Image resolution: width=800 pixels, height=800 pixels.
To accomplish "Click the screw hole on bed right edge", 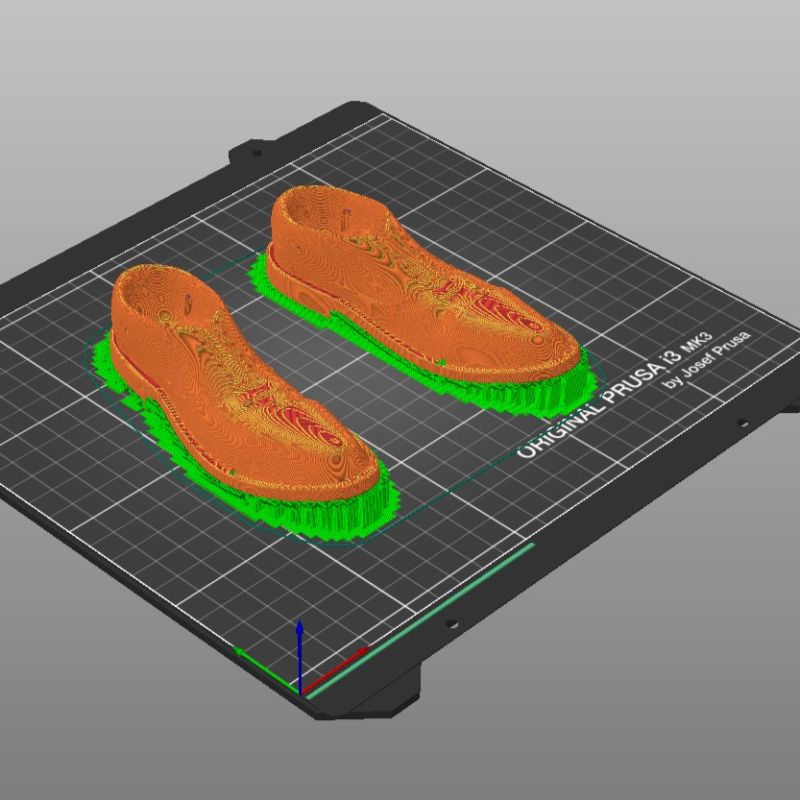I will click(741, 423).
